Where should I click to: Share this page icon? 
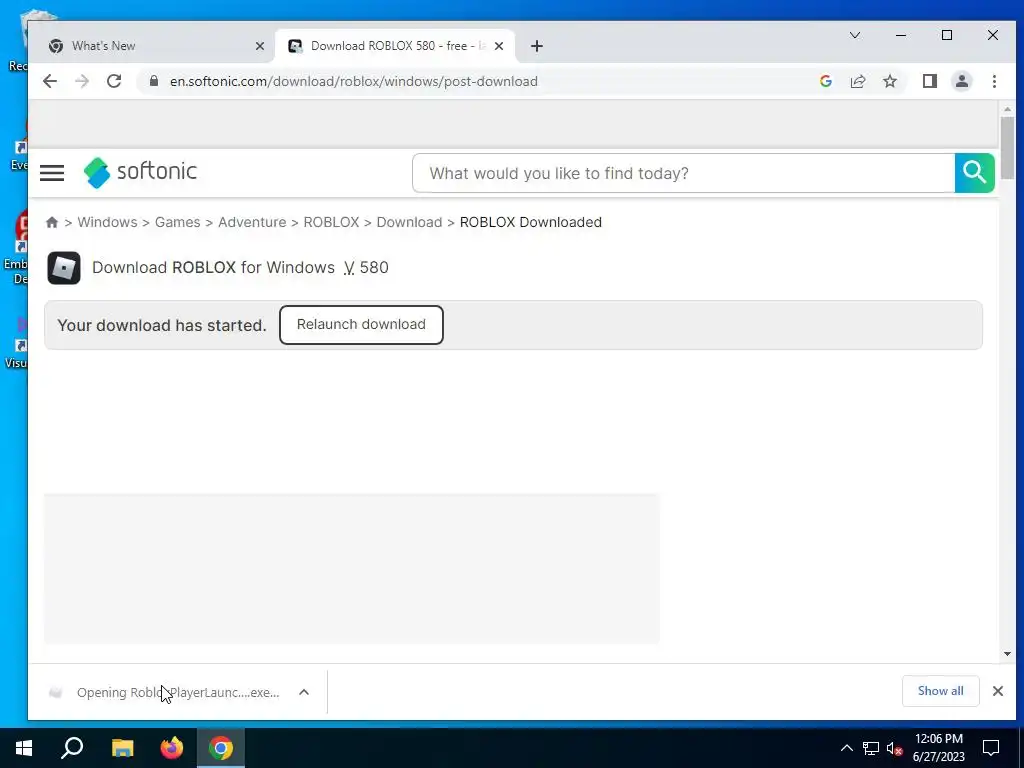coord(857,81)
